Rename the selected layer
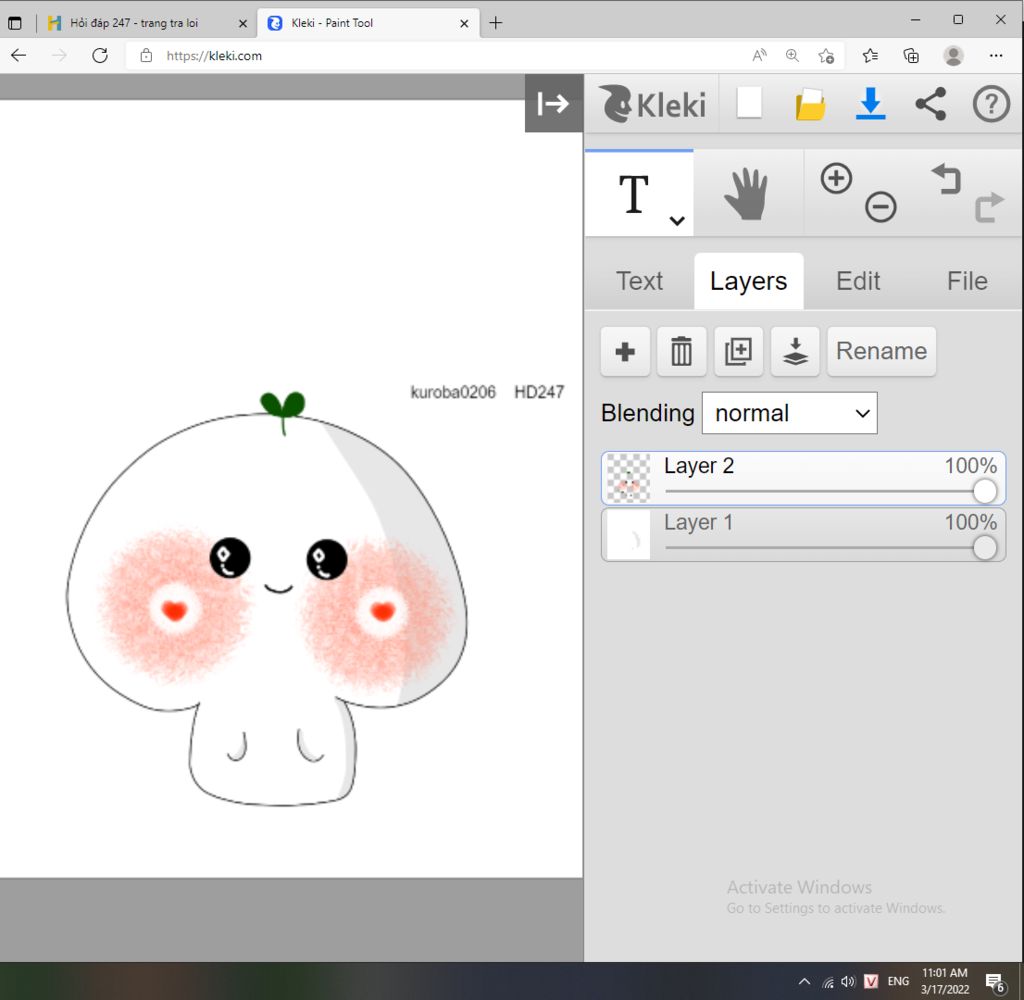1024x1000 pixels. (x=881, y=351)
